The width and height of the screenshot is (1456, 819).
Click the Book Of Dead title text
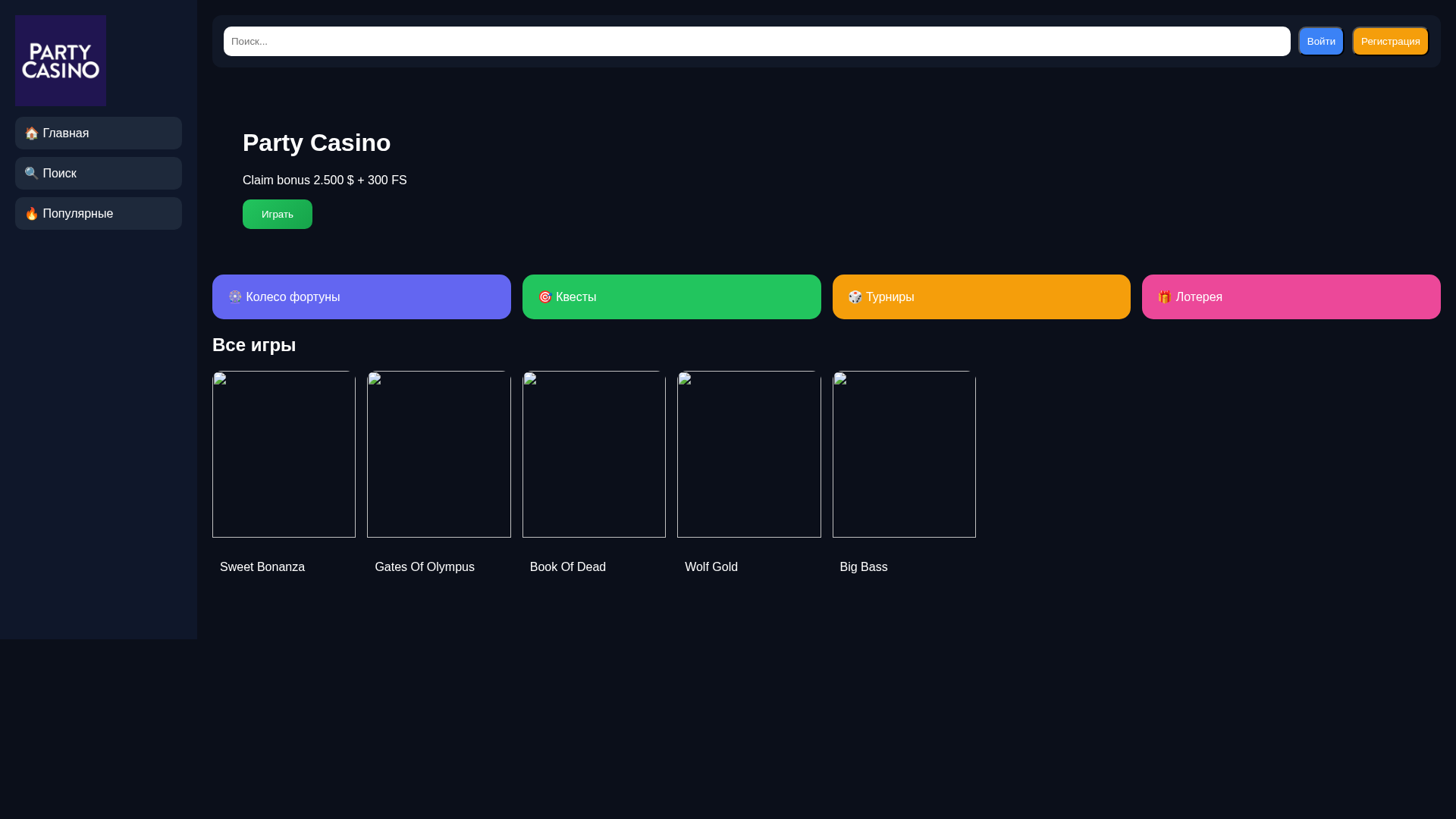(x=568, y=567)
